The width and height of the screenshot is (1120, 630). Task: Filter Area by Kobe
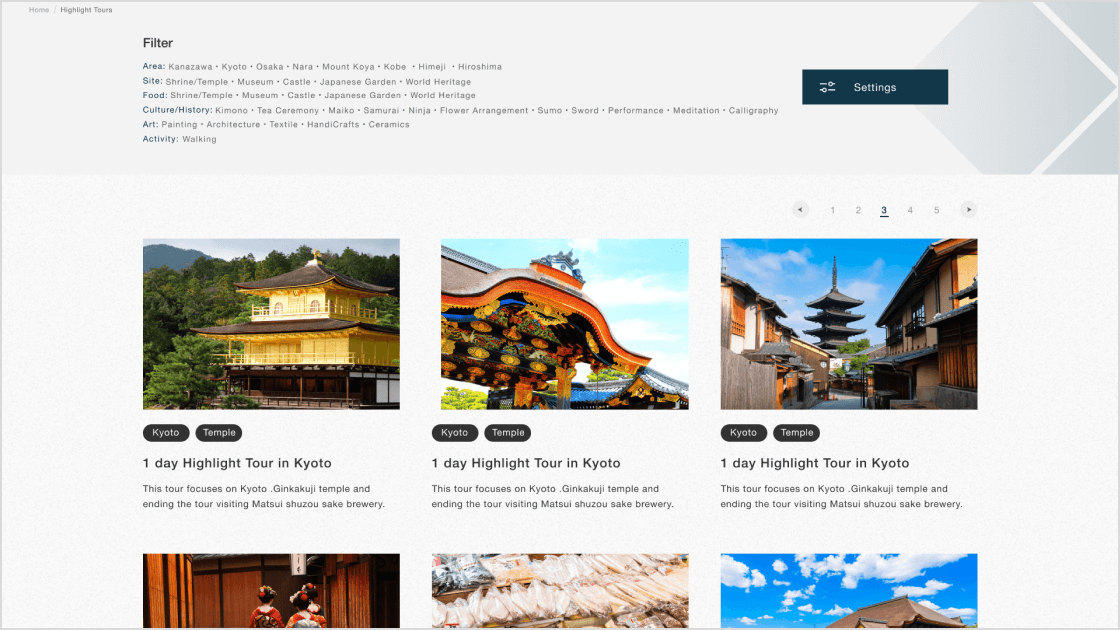tap(395, 66)
